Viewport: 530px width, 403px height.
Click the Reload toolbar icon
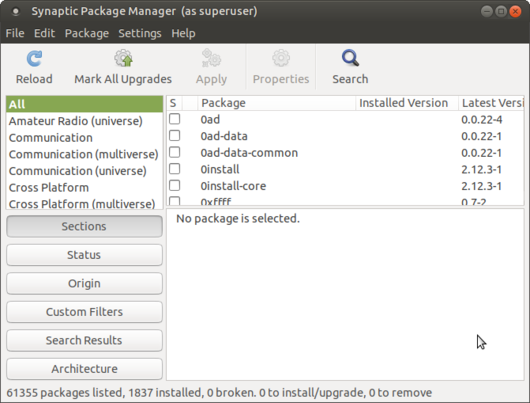point(34,58)
